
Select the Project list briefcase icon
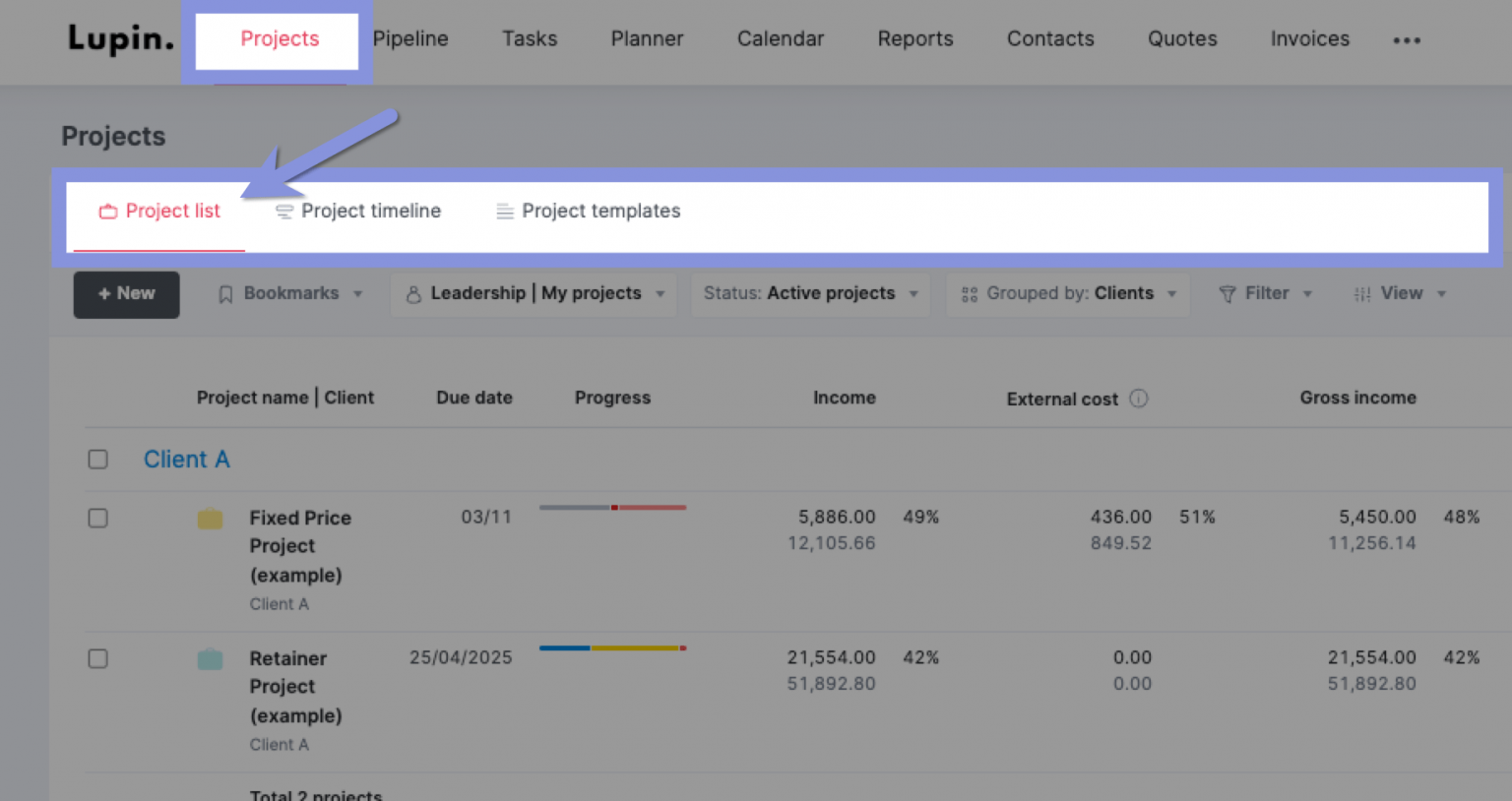106,211
